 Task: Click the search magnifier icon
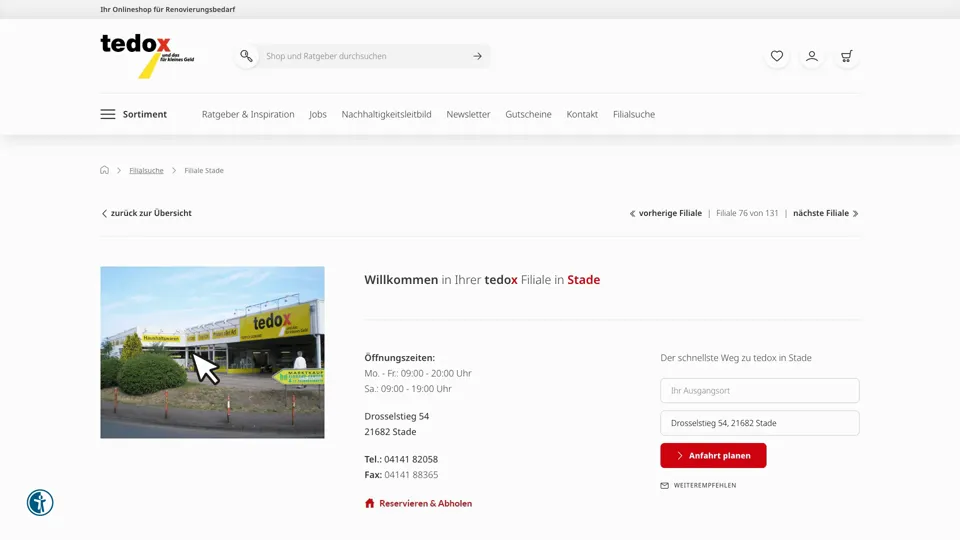coord(246,56)
